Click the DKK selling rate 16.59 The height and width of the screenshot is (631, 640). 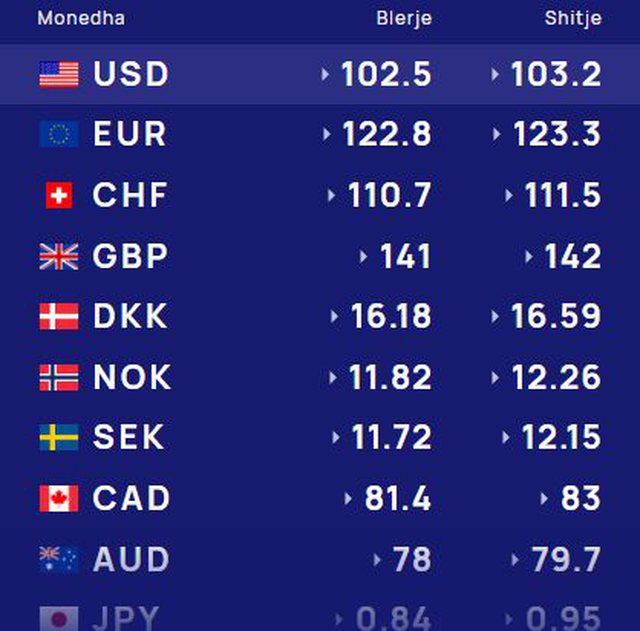[x=556, y=317]
